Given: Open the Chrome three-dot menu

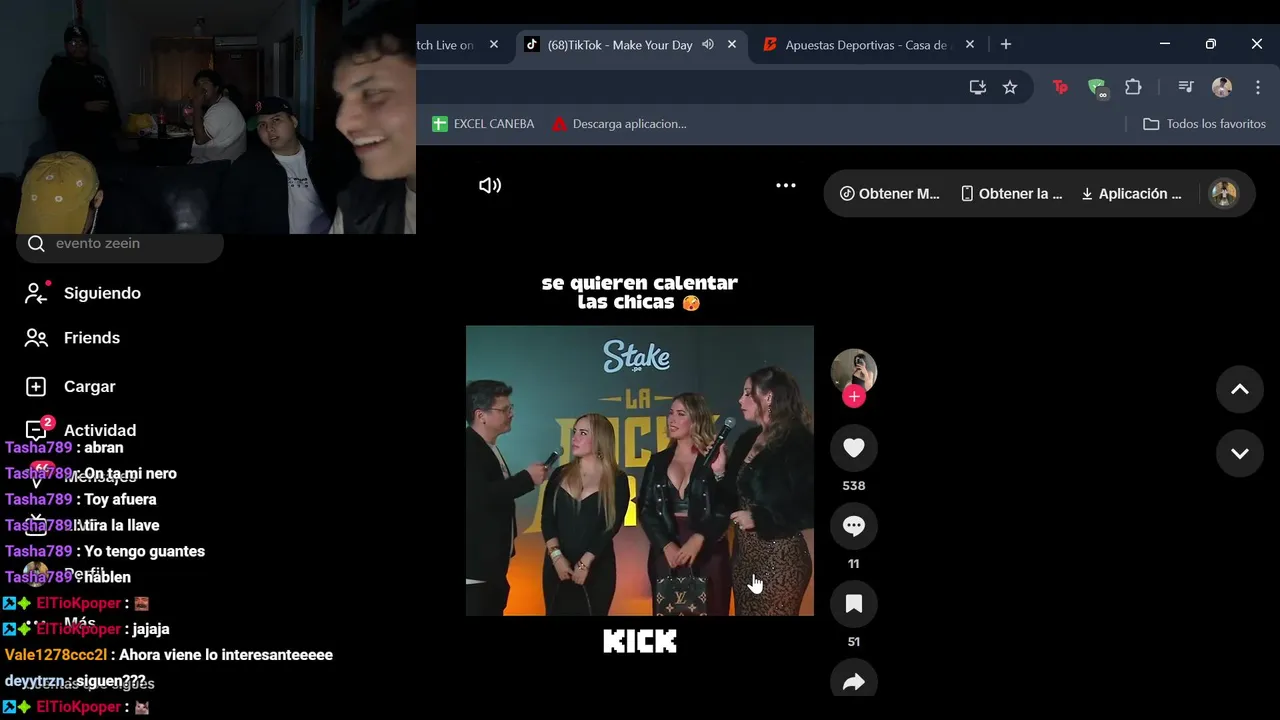Looking at the screenshot, I should pos(1258,87).
